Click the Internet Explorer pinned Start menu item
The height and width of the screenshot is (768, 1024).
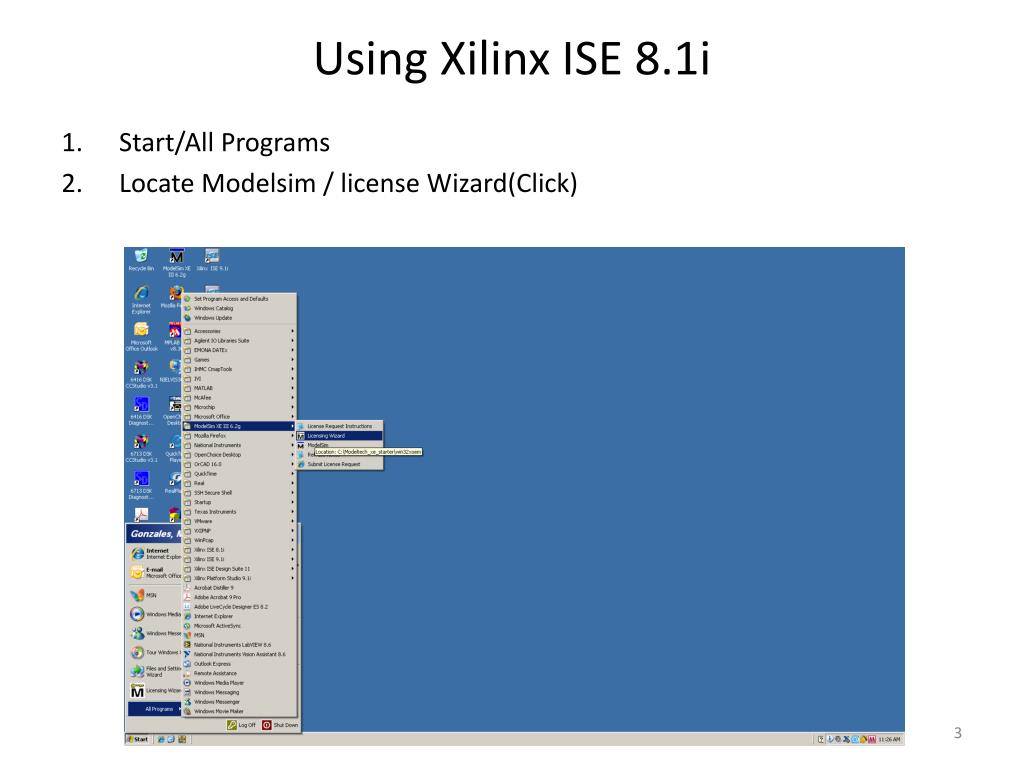point(155,554)
